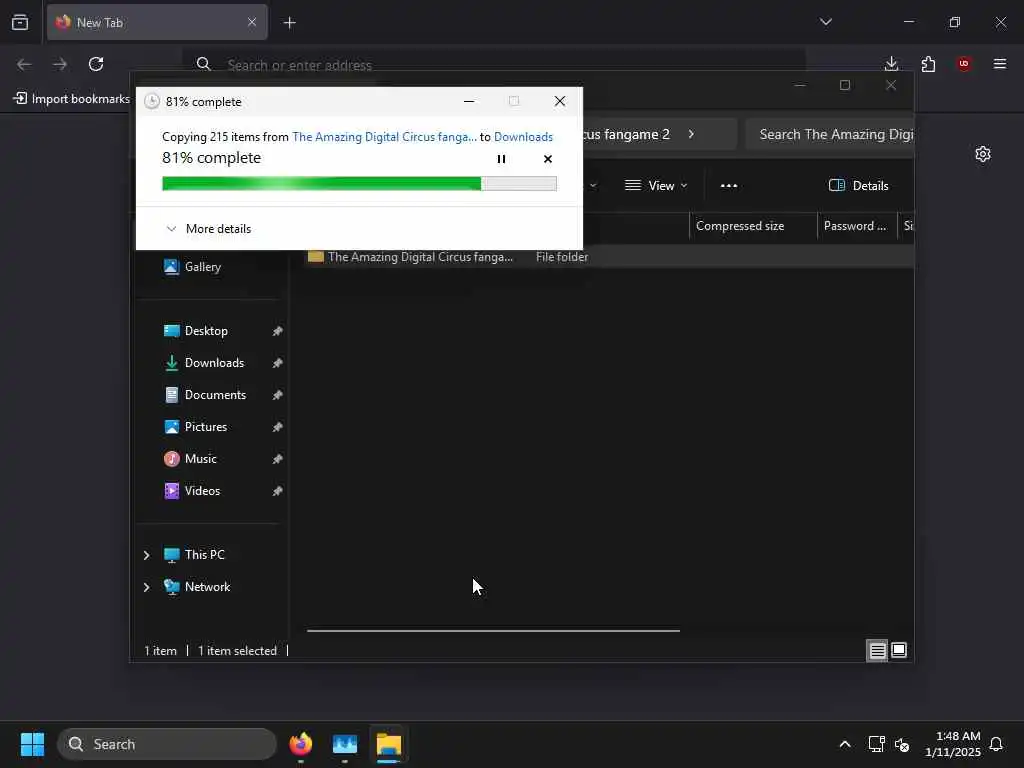Unpin Desktop using its pin icon
The height and width of the screenshot is (768, 1024).
(x=278, y=331)
